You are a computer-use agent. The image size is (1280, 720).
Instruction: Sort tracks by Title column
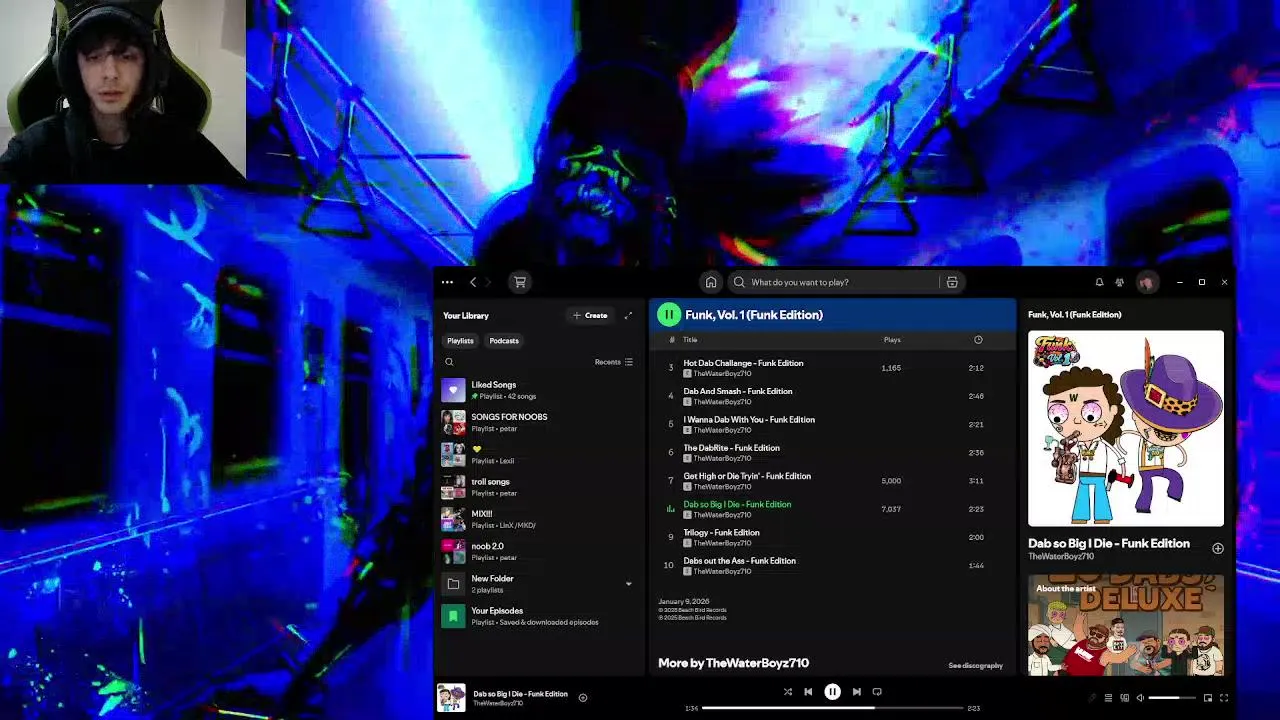point(690,340)
